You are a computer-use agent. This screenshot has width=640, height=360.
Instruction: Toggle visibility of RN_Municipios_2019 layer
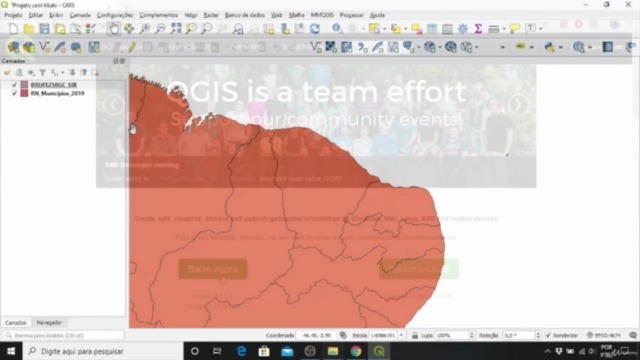click(x=14, y=93)
